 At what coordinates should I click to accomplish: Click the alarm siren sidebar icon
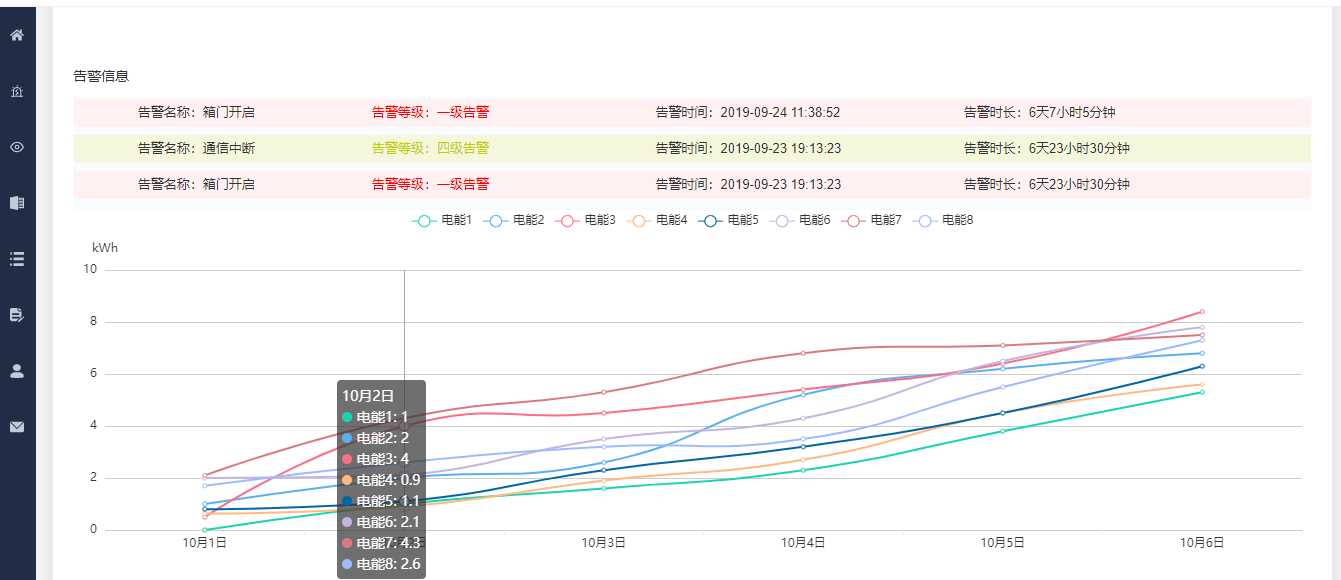click(17, 91)
